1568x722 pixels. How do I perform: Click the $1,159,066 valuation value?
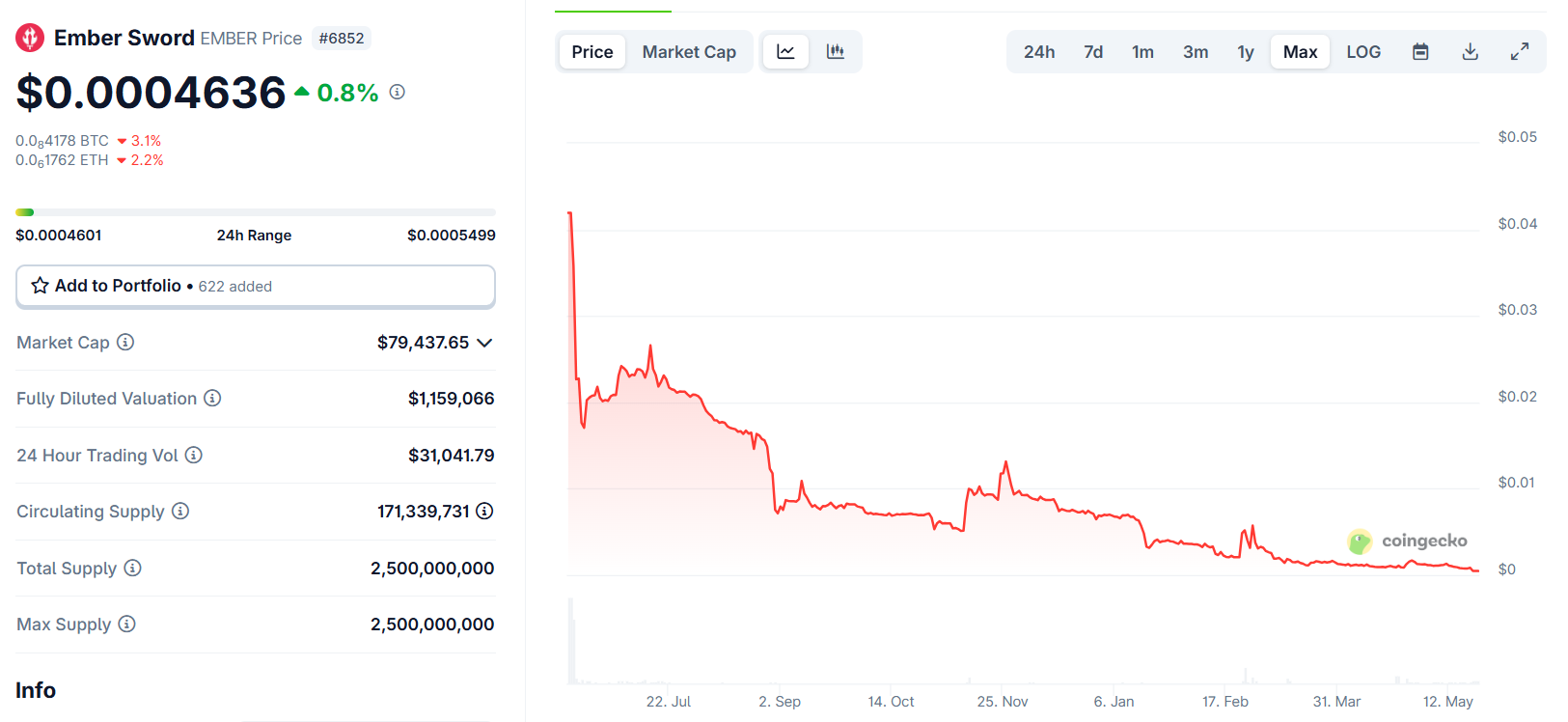coord(451,399)
